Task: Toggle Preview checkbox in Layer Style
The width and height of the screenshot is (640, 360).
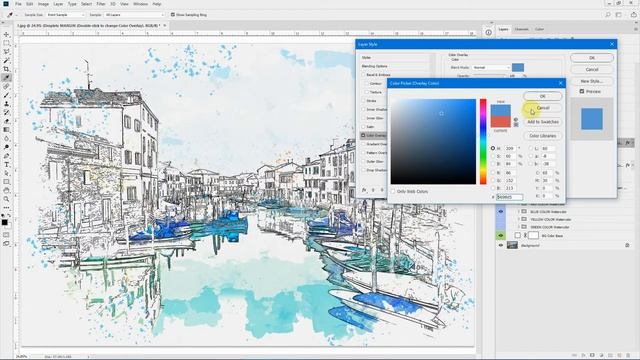Action: [x=582, y=91]
